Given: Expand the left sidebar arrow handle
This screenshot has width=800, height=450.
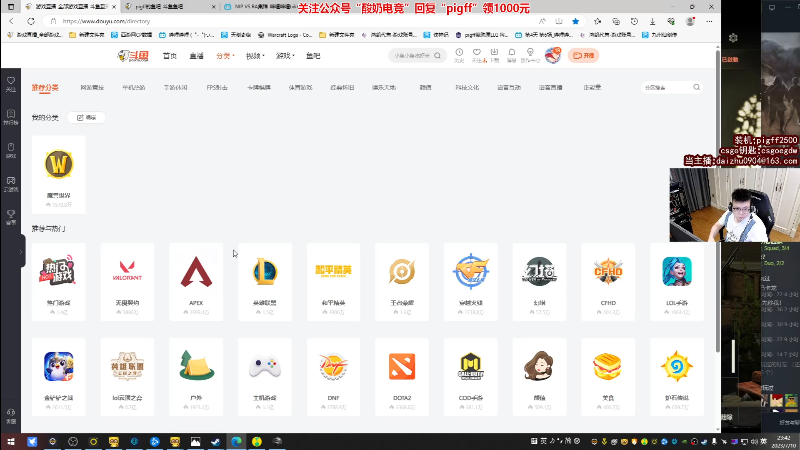Looking at the screenshot, I should point(21,251).
